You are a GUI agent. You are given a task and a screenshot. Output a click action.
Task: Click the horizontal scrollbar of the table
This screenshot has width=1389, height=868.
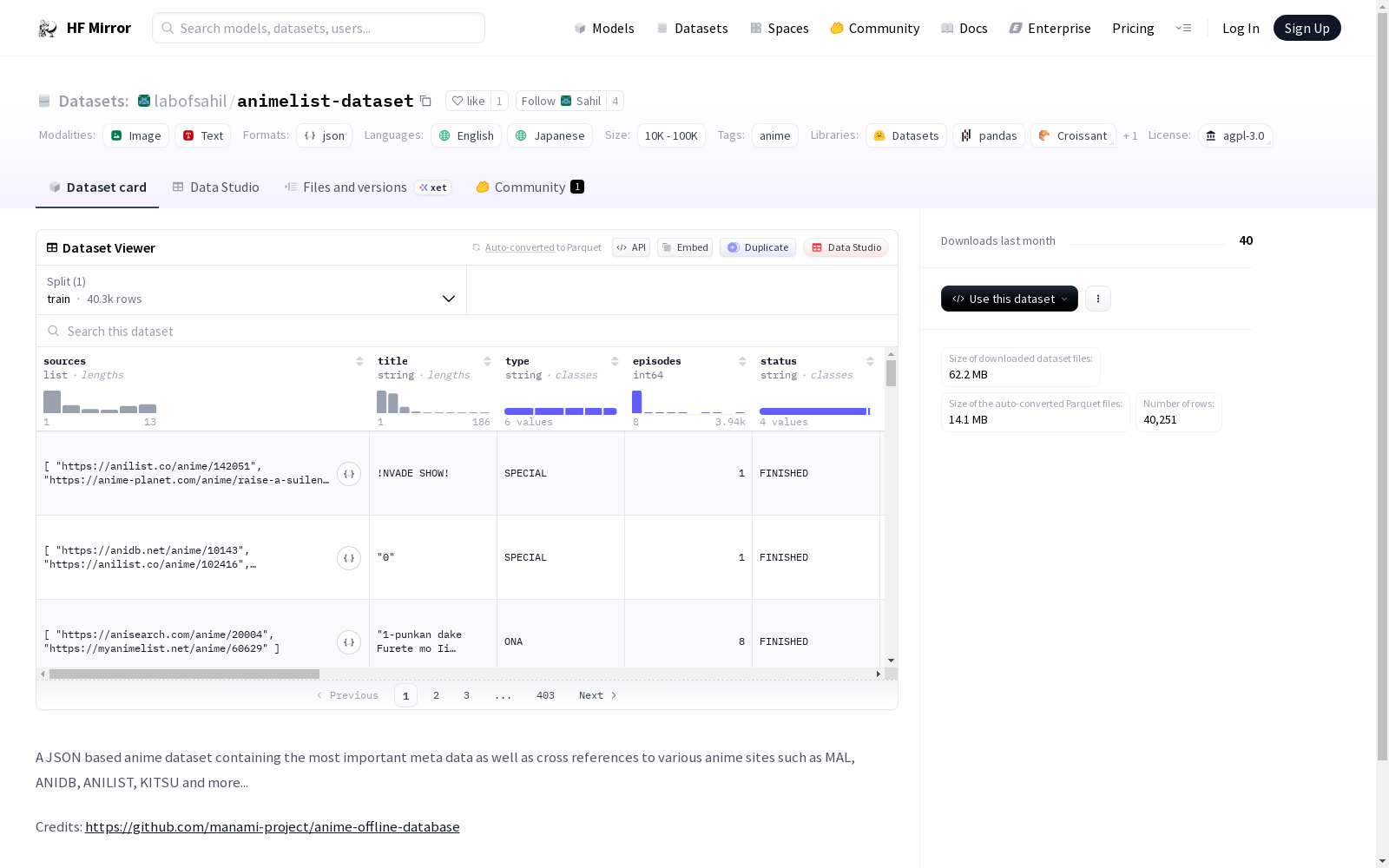(x=184, y=674)
